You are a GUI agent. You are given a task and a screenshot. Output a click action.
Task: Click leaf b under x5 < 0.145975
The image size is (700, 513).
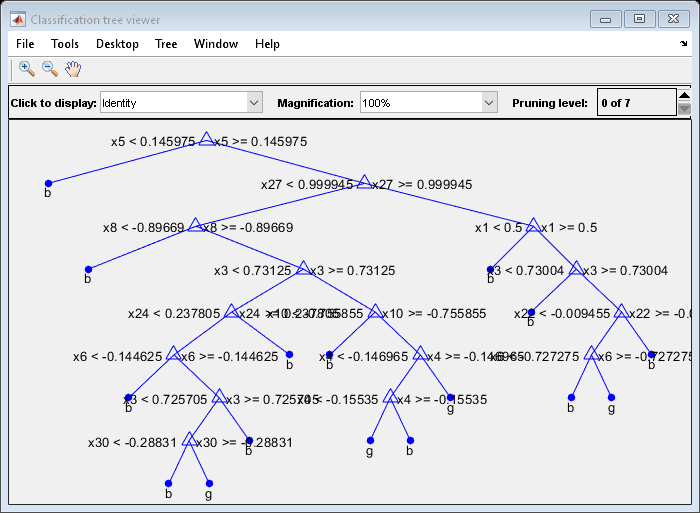point(48,183)
